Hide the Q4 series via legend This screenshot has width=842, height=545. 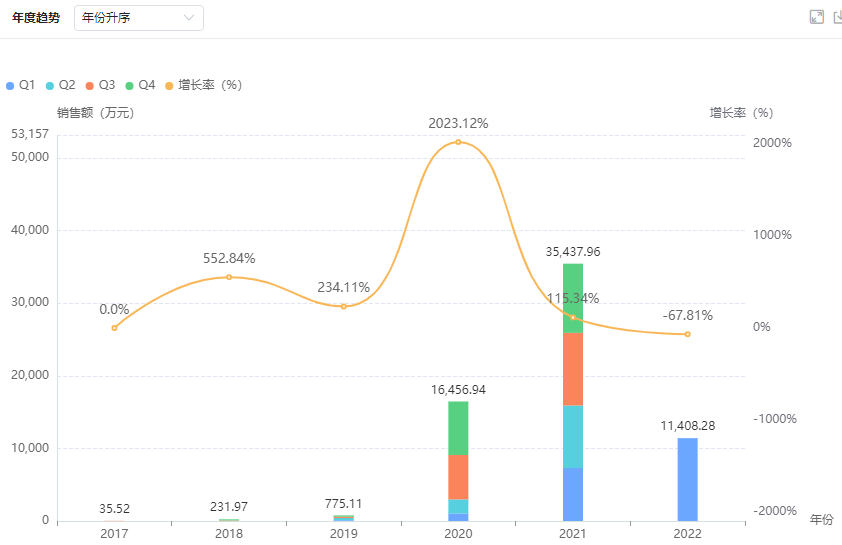click(140, 85)
